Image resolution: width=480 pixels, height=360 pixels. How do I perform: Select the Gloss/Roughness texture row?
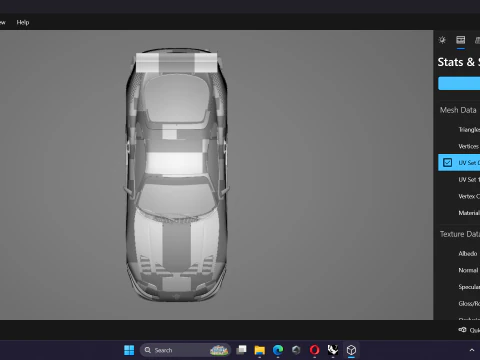click(459, 304)
